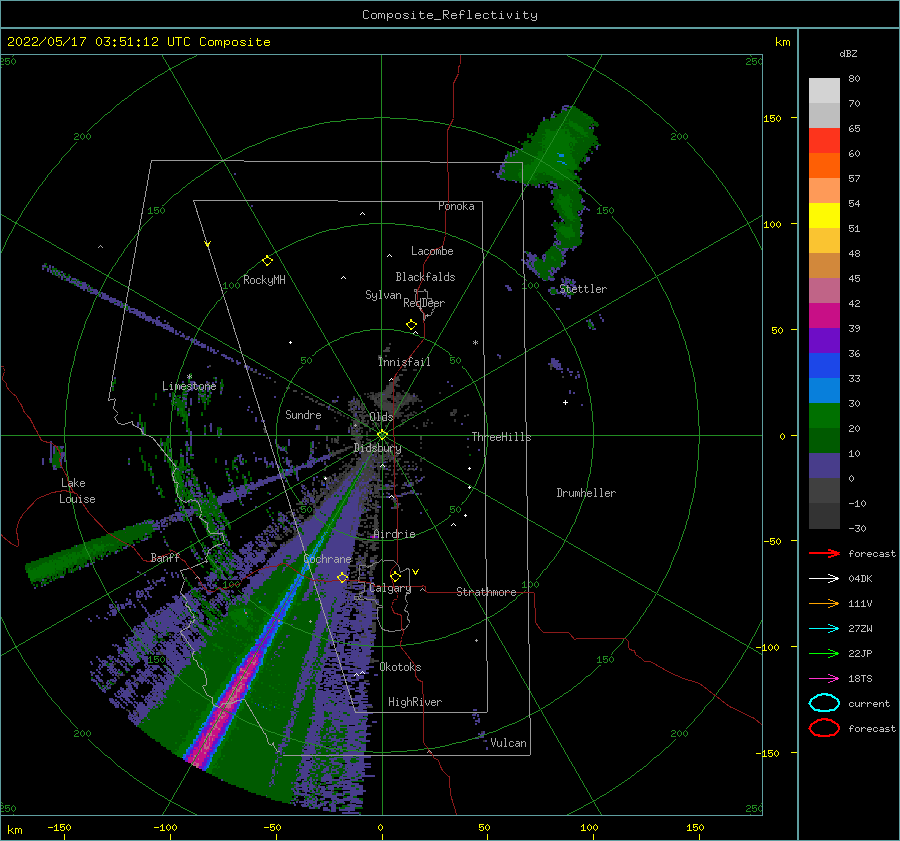The image size is (900, 841).
Task: Click the yellow diamond marker below RedDeer
Action: pyautogui.click(x=412, y=325)
